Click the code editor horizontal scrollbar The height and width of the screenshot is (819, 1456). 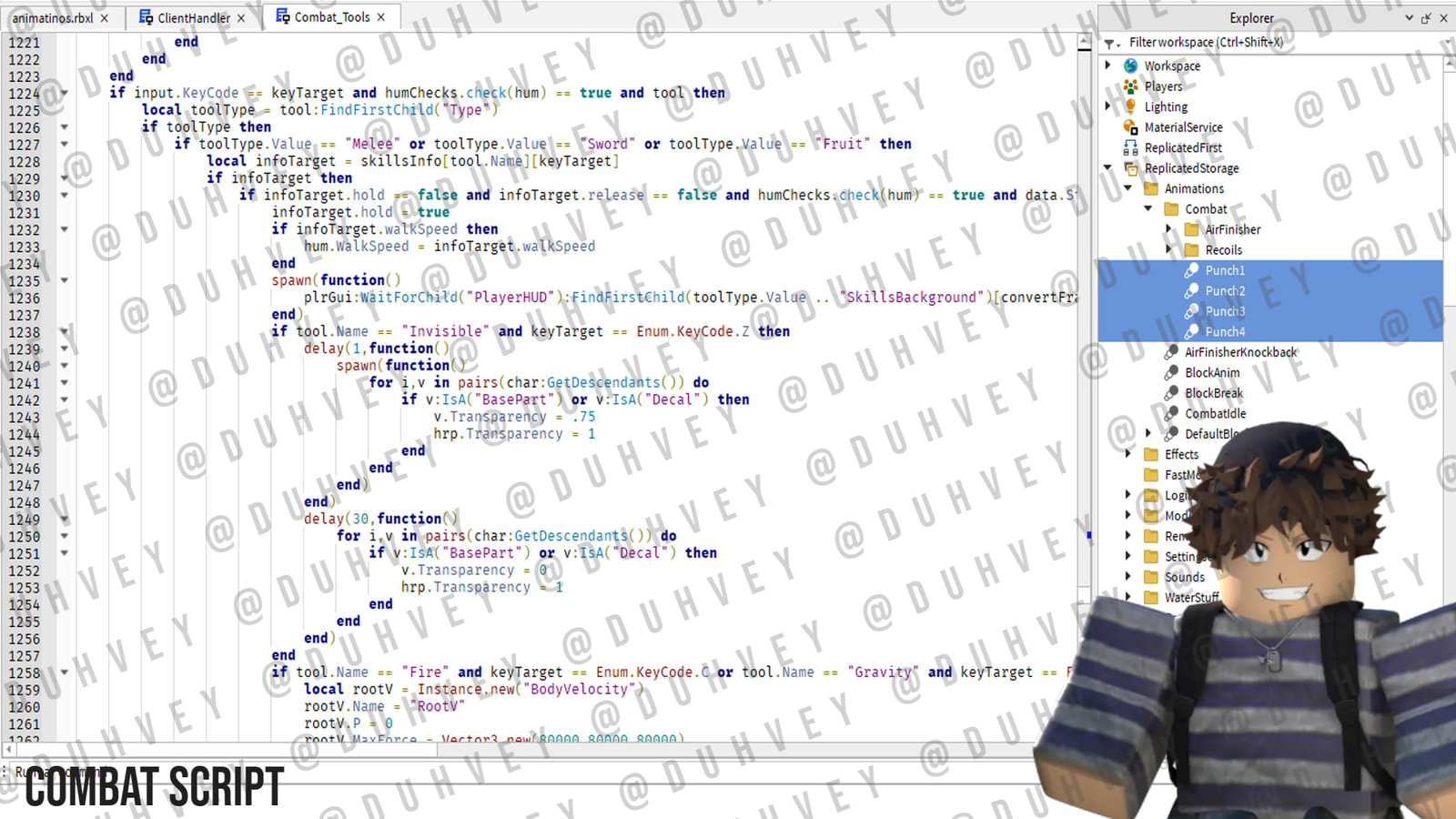click(x=521, y=750)
